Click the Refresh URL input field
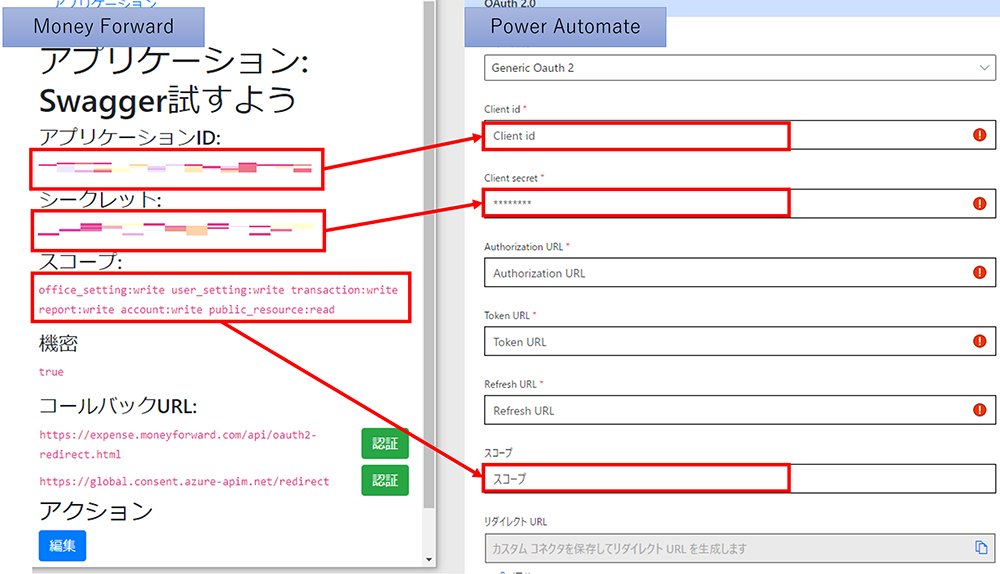The height and width of the screenshot is (574, 1000). (x=740, y=410)
